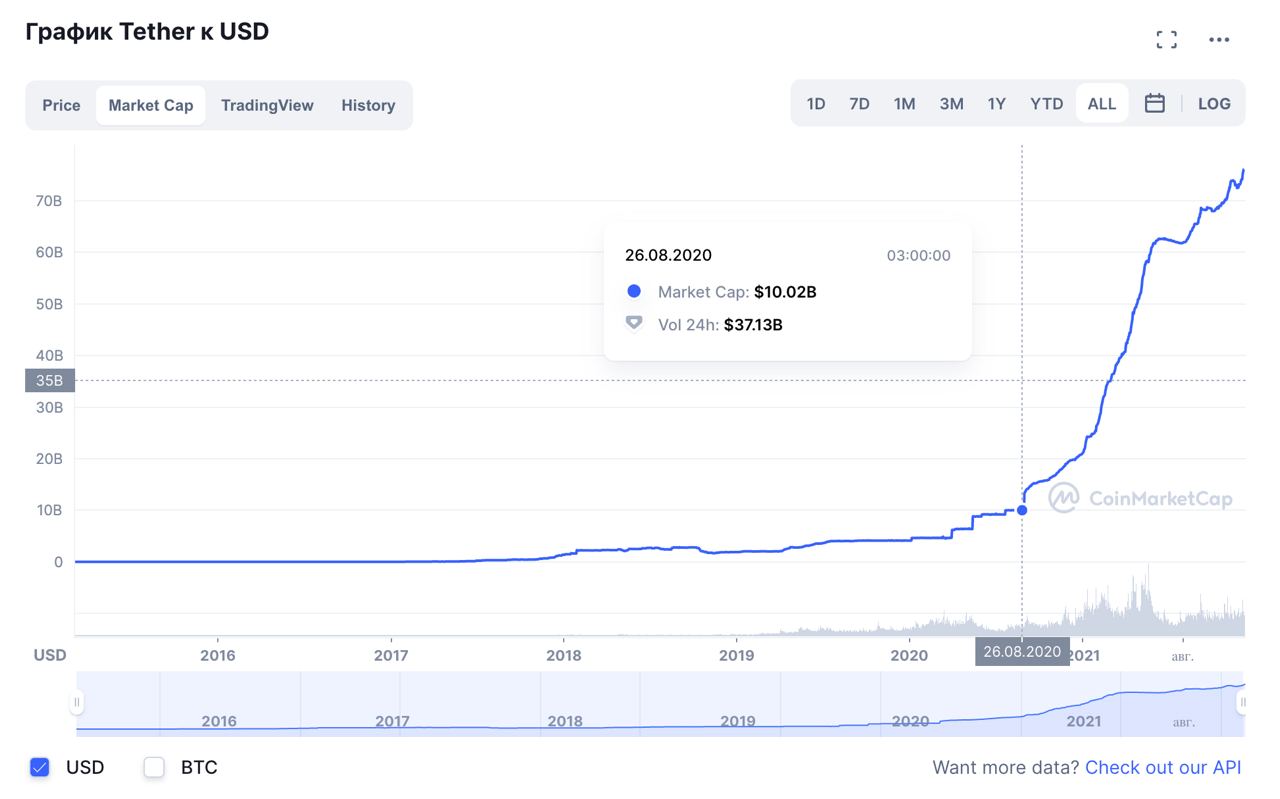Grab the right range slider handle

[x=1243, y=703]
